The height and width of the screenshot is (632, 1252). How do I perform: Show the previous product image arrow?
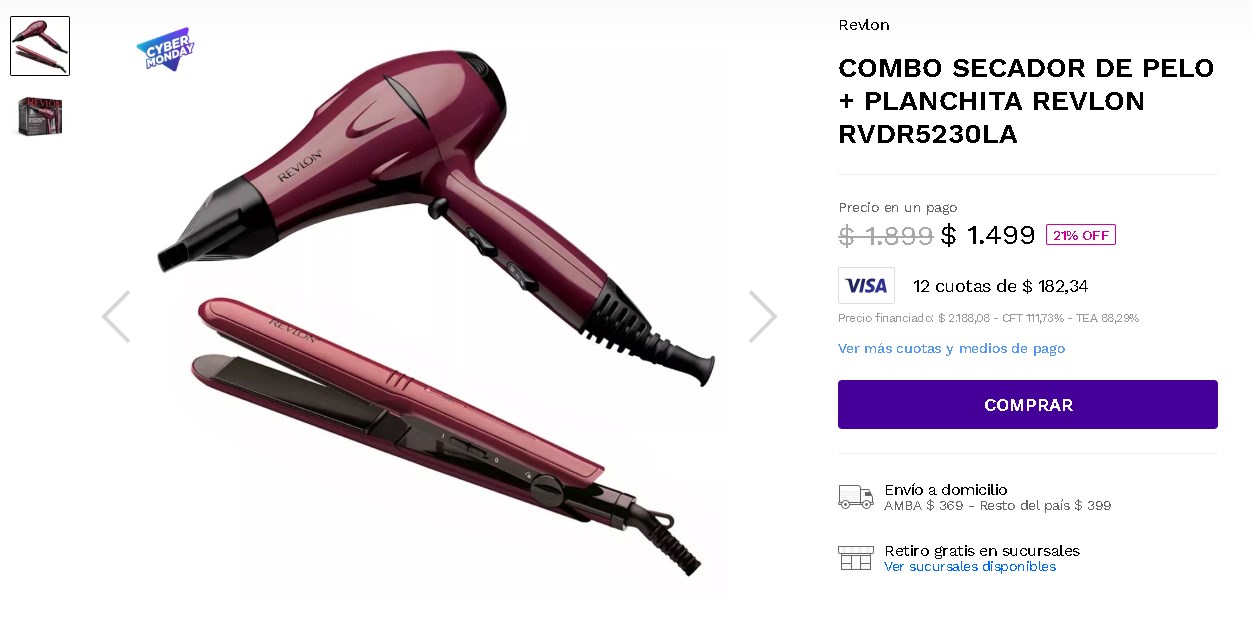pyautogui.click(x=116, y=317)
